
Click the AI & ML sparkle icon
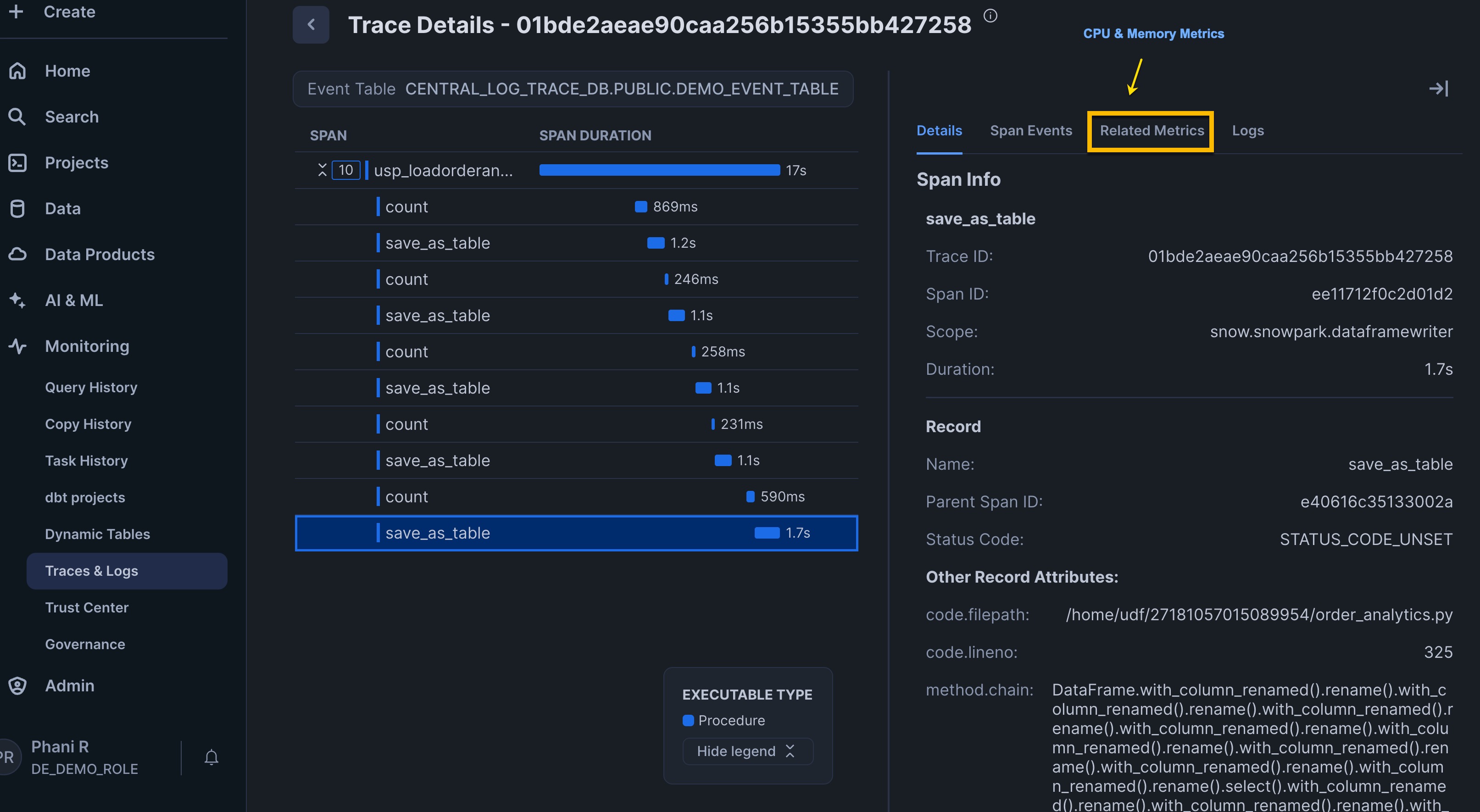point(17,300)
